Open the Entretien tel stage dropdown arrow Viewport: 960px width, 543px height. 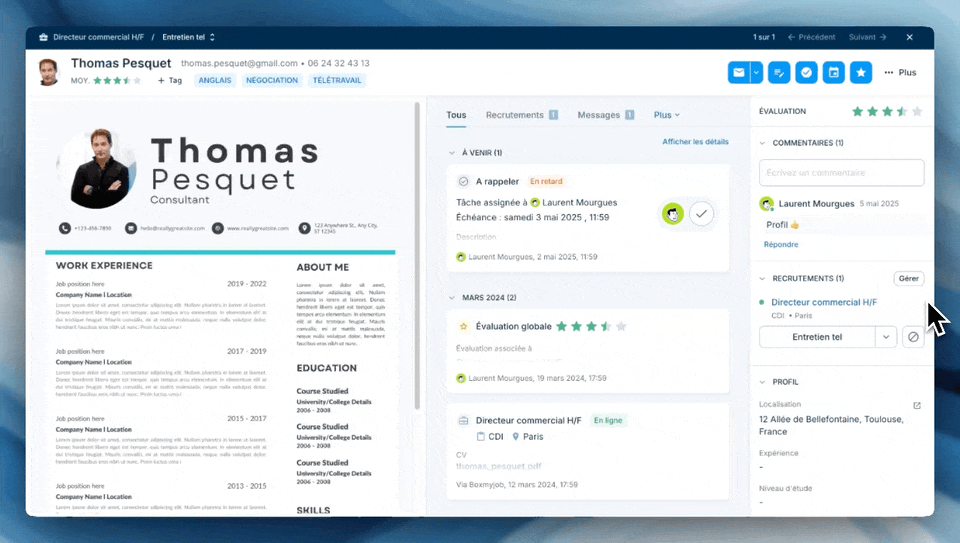pos(886,337)
